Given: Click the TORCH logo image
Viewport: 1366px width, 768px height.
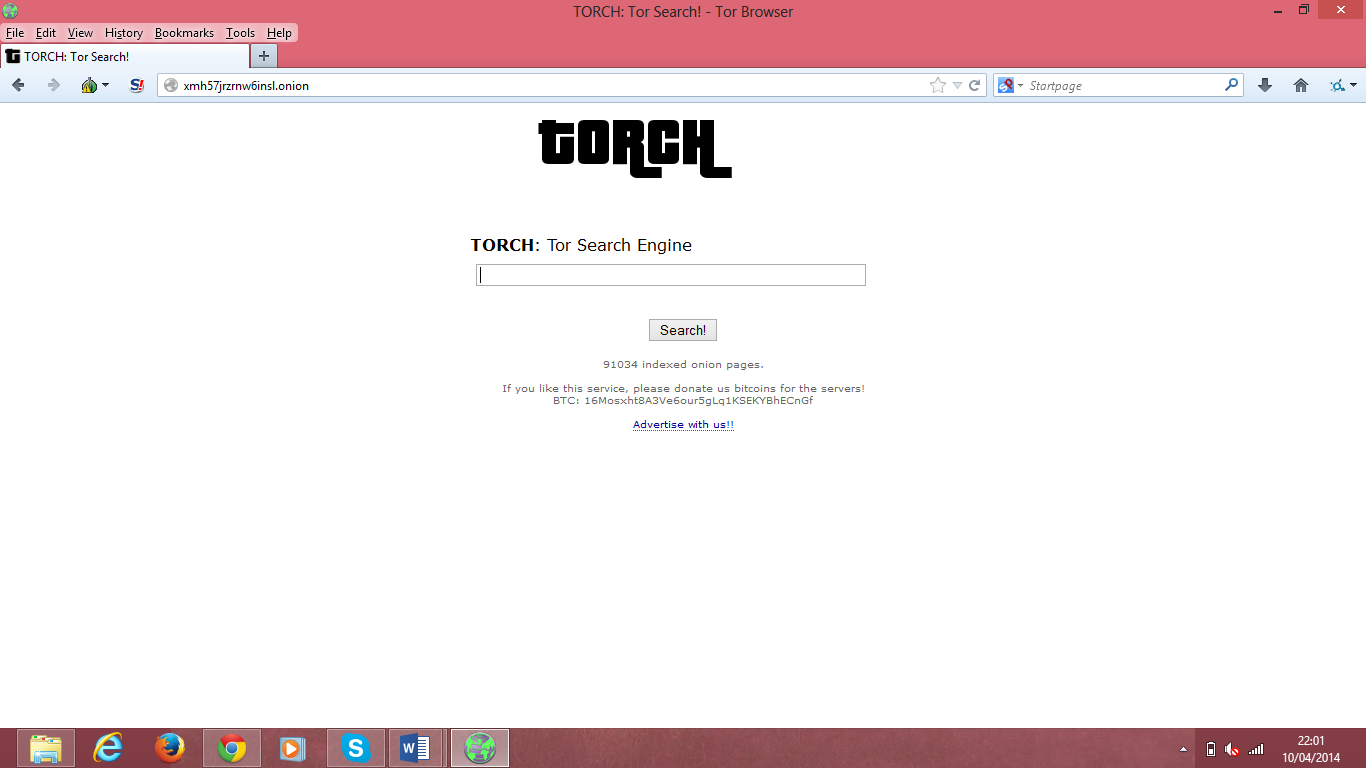Looking at the screenshot, I should (x=636, y=149).
